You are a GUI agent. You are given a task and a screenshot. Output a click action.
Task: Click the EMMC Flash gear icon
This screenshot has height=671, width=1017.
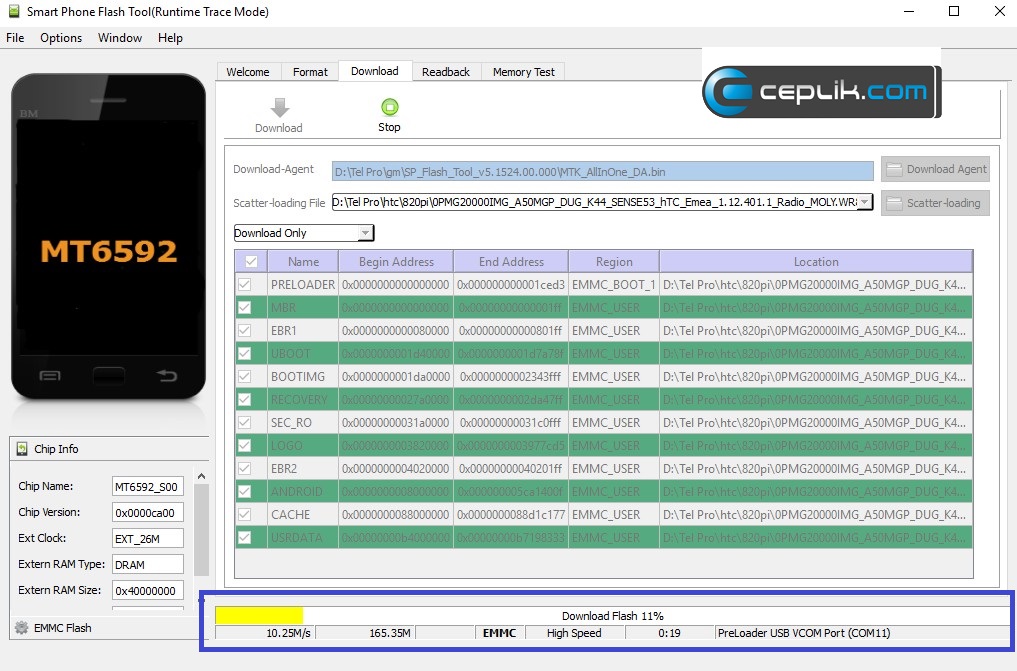point(21,628)
